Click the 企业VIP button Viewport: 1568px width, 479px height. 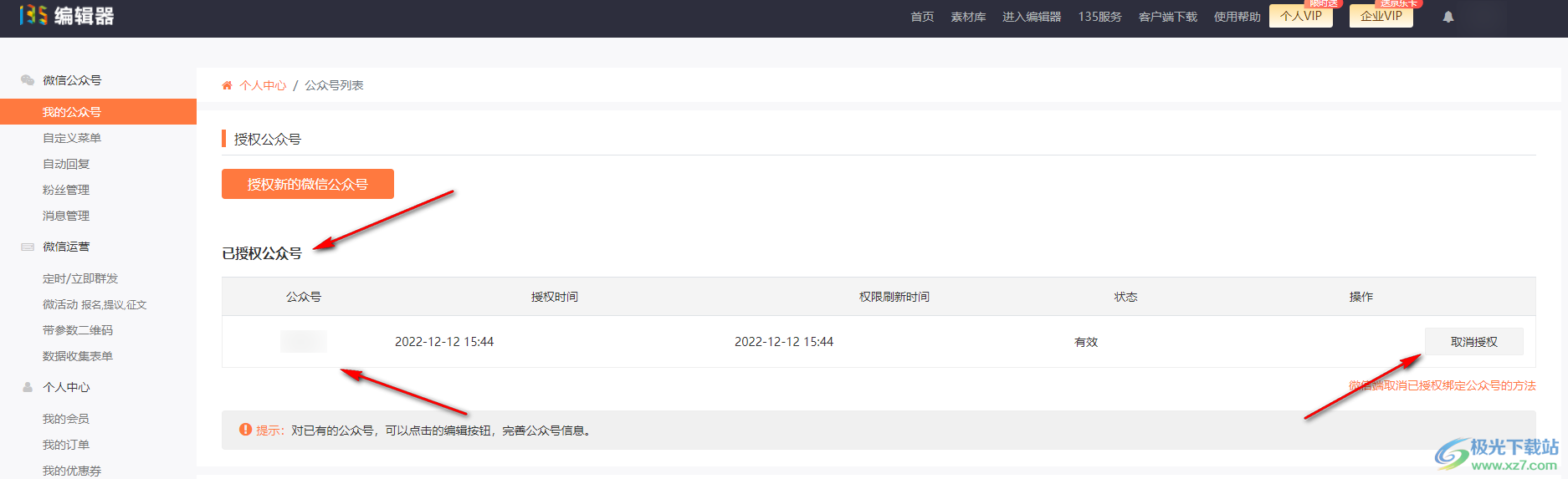coord(1381,16)
